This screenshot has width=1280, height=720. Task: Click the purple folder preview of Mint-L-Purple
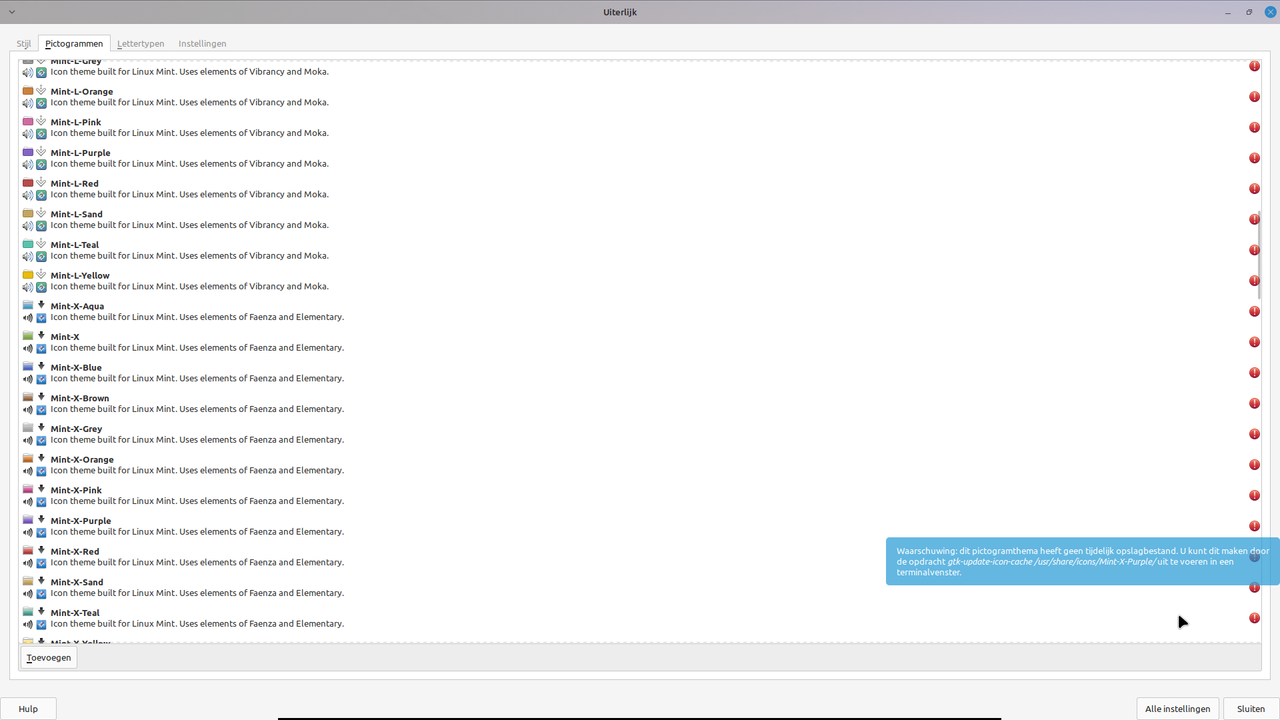[28, 152]
